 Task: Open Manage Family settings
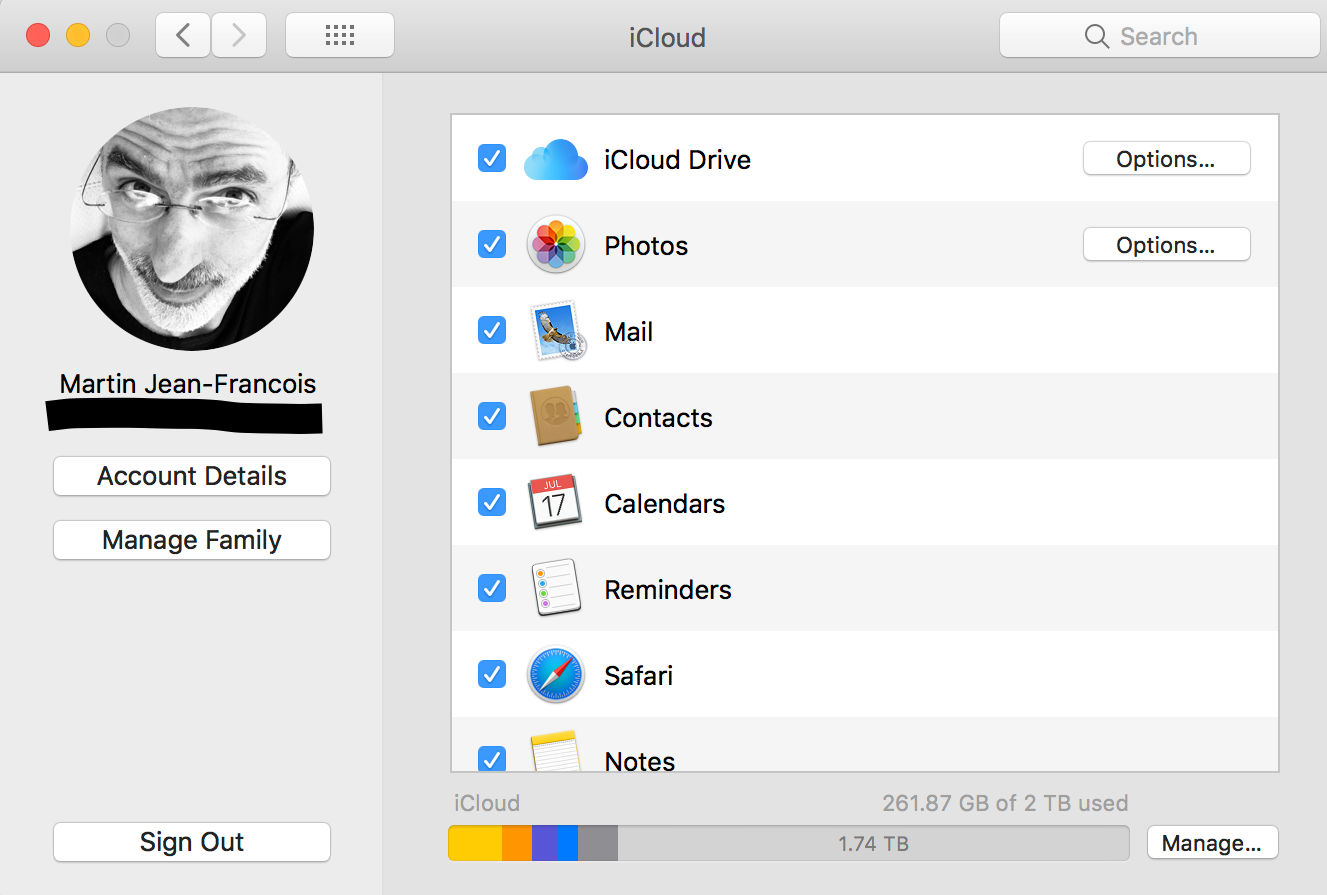(x=192, y=540)
